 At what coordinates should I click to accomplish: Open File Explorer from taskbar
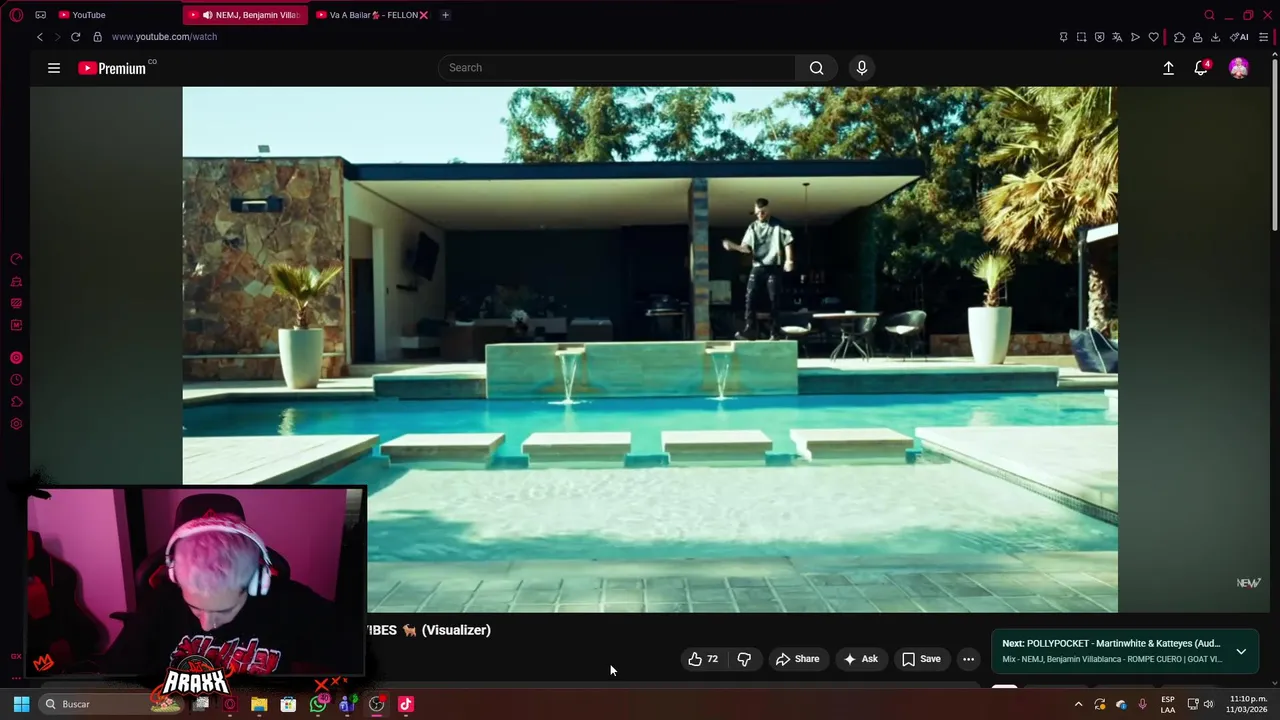(x=259, y=704)
